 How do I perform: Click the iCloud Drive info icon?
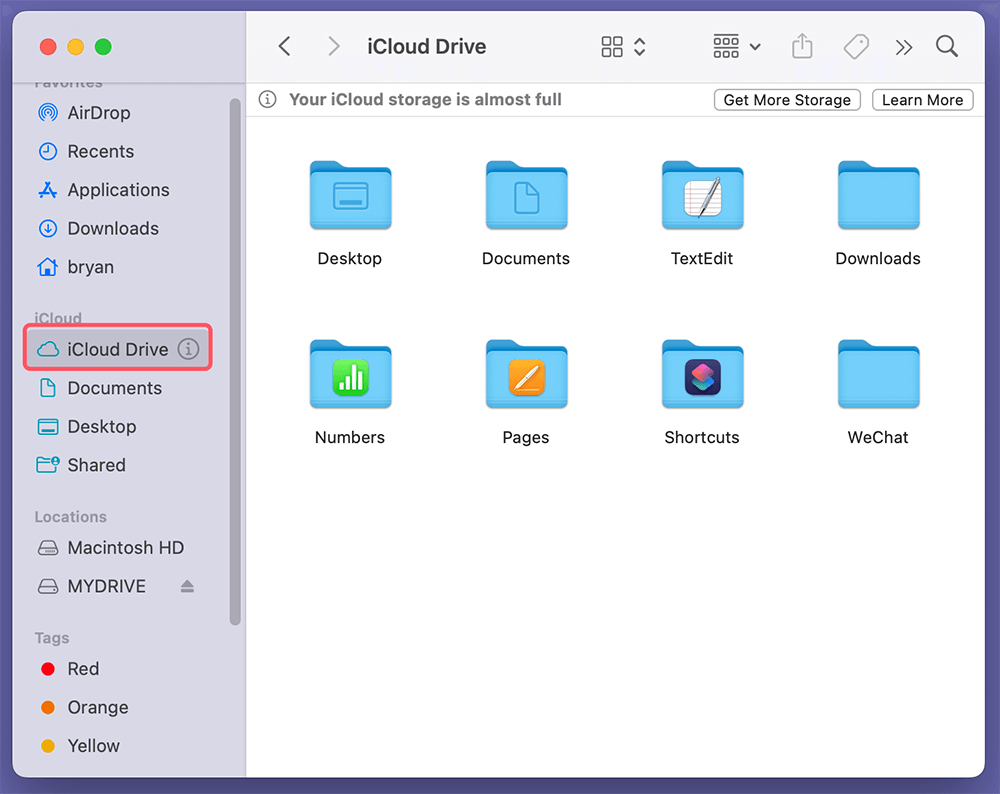point(189,349)
